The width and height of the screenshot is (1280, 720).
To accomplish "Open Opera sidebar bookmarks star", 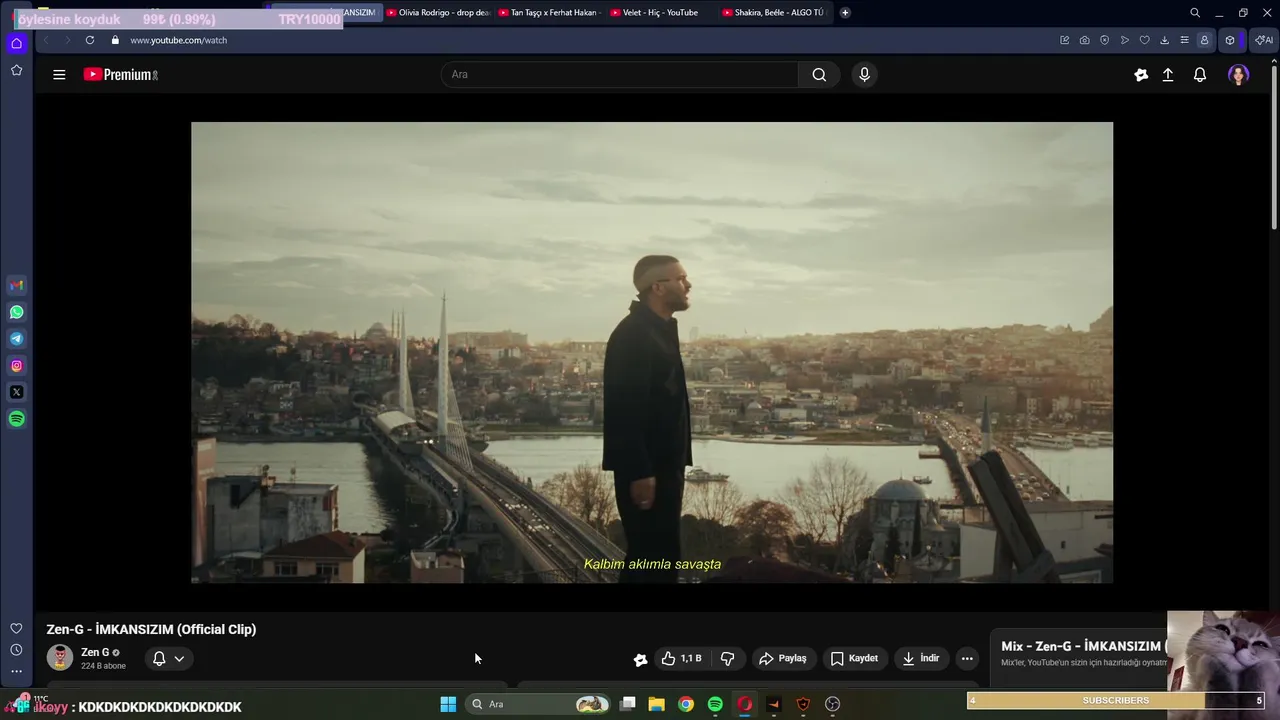I will pyautogui.click(x=16, y=70).
